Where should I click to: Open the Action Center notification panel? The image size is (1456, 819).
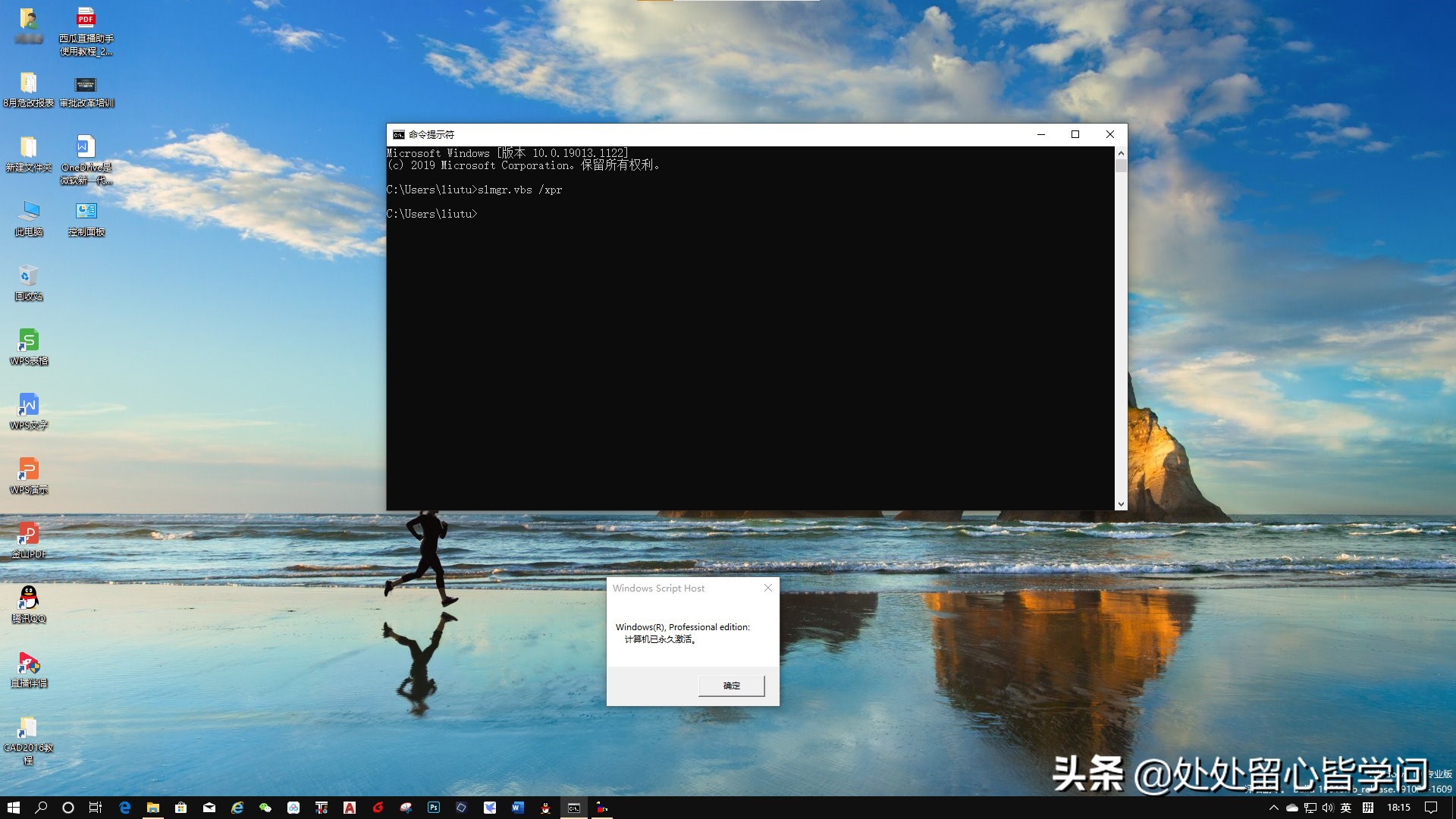[1432, 808]
